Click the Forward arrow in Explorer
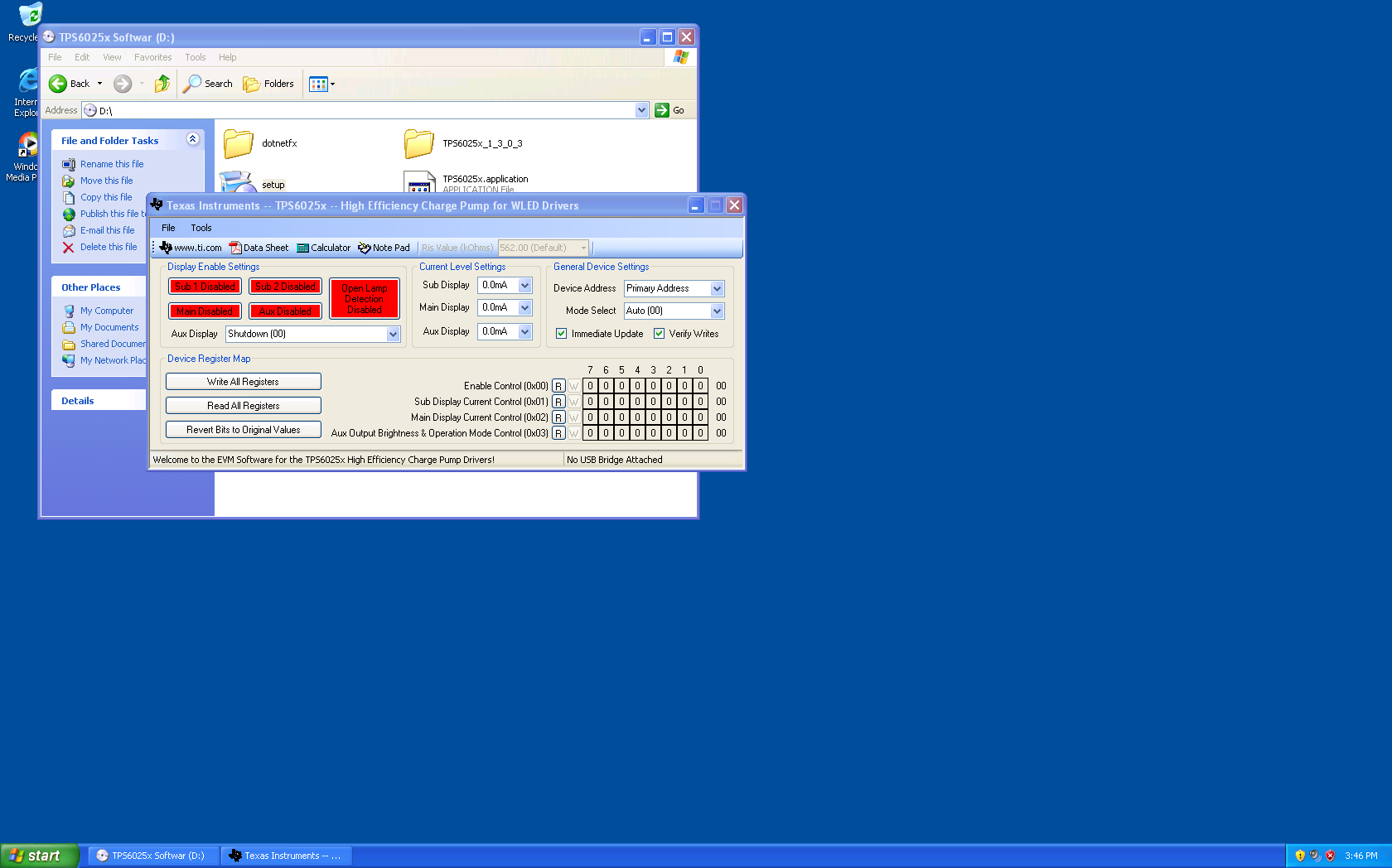1392x868 pixels. point(123,84)
